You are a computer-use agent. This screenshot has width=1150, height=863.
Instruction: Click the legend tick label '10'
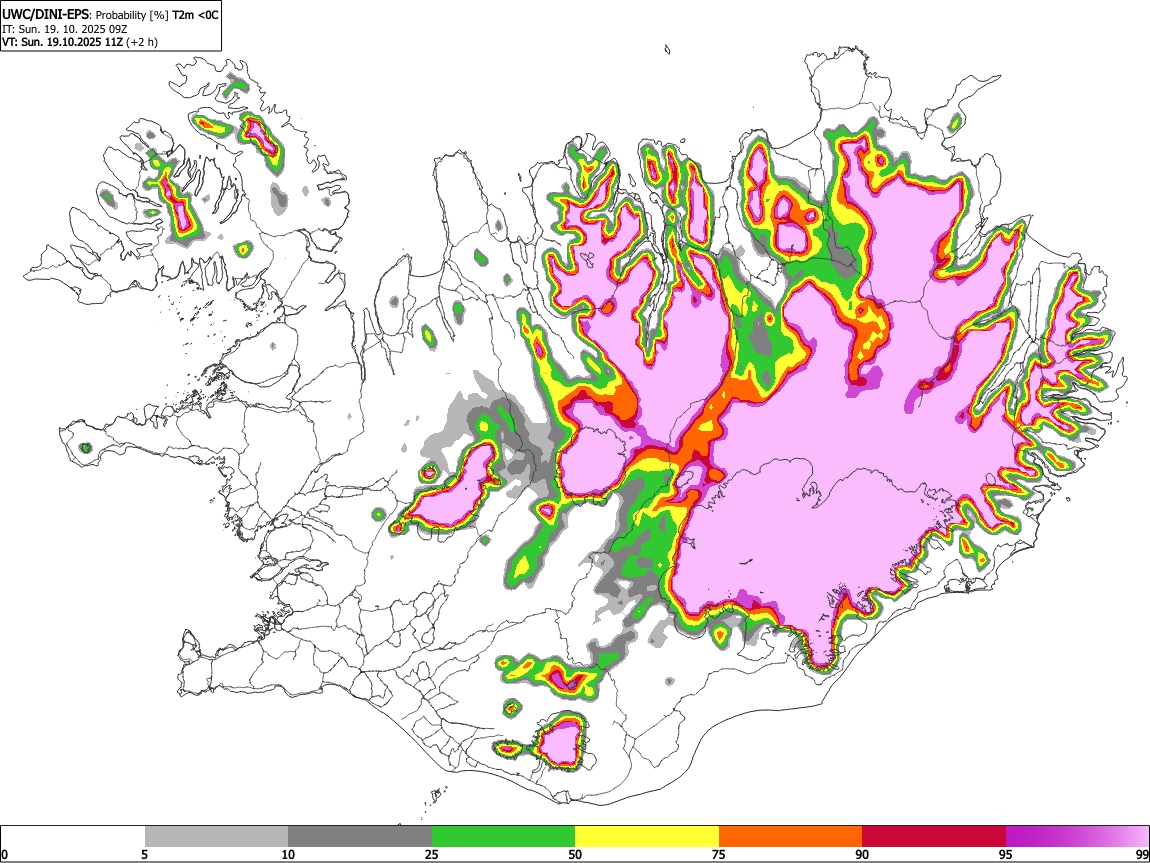pos(288,855)
